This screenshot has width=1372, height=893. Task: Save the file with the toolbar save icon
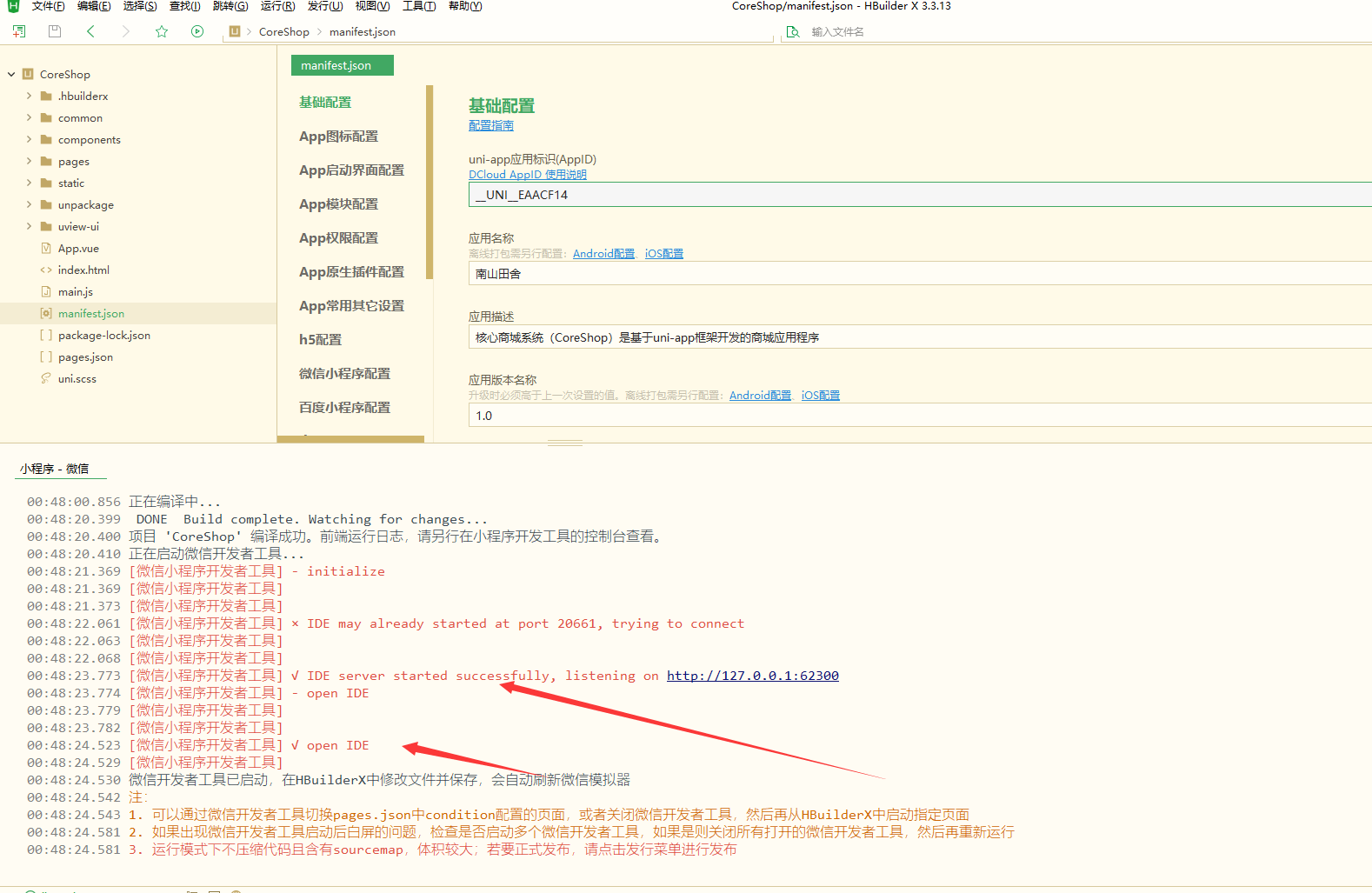point(55,31)
